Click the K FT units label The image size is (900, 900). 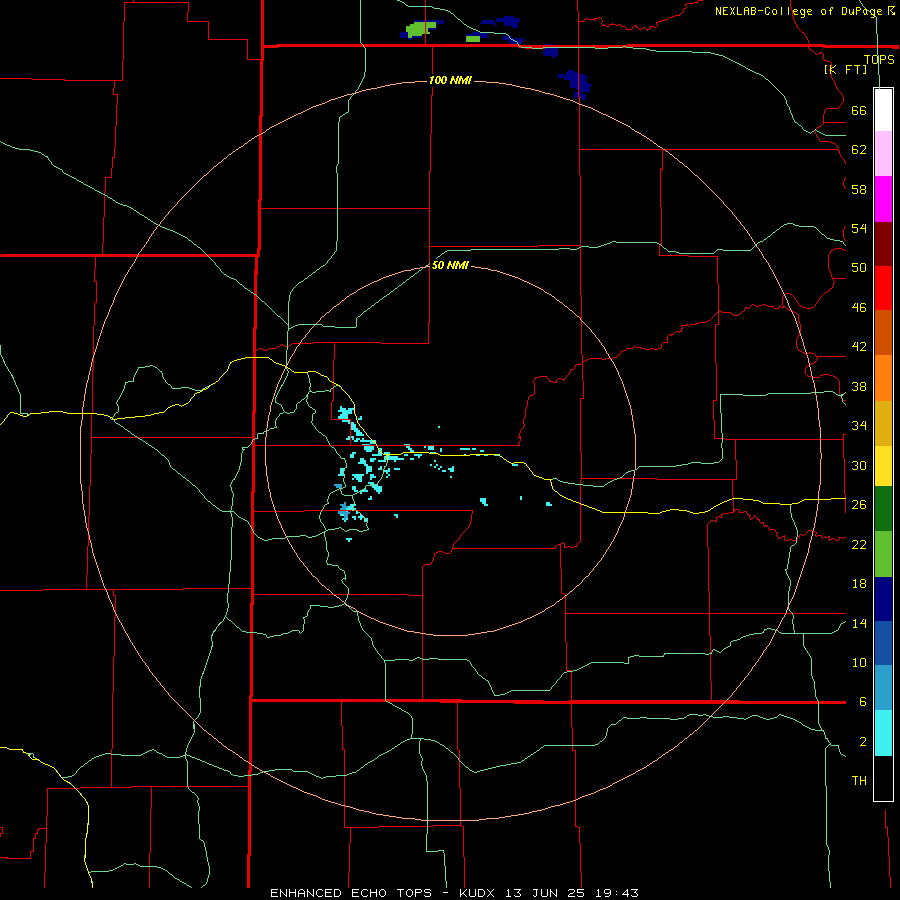point(846,69)
